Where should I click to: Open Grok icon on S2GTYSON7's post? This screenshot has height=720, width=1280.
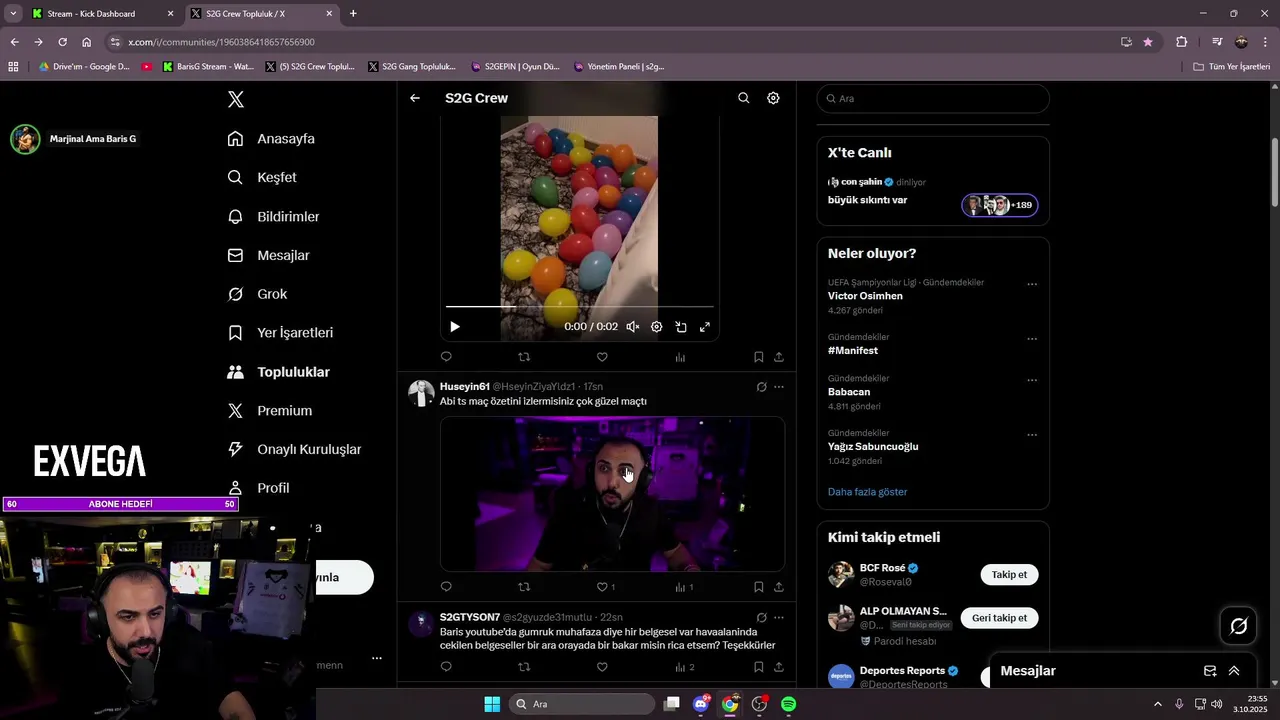point(761,617)
